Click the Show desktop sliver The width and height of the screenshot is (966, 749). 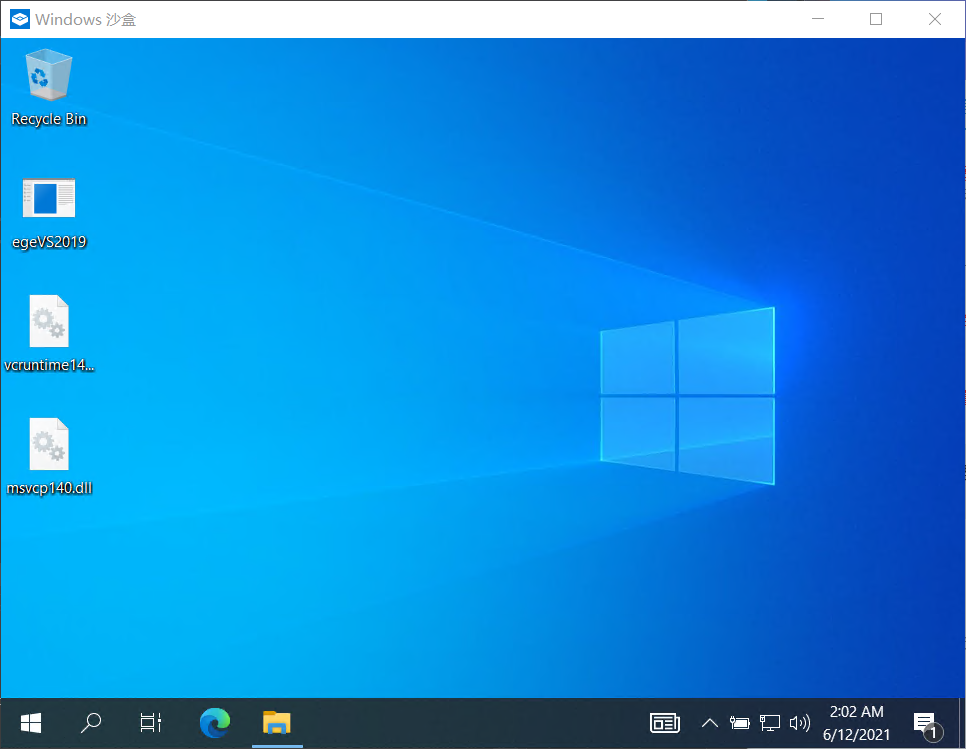[x=962, y=723]
